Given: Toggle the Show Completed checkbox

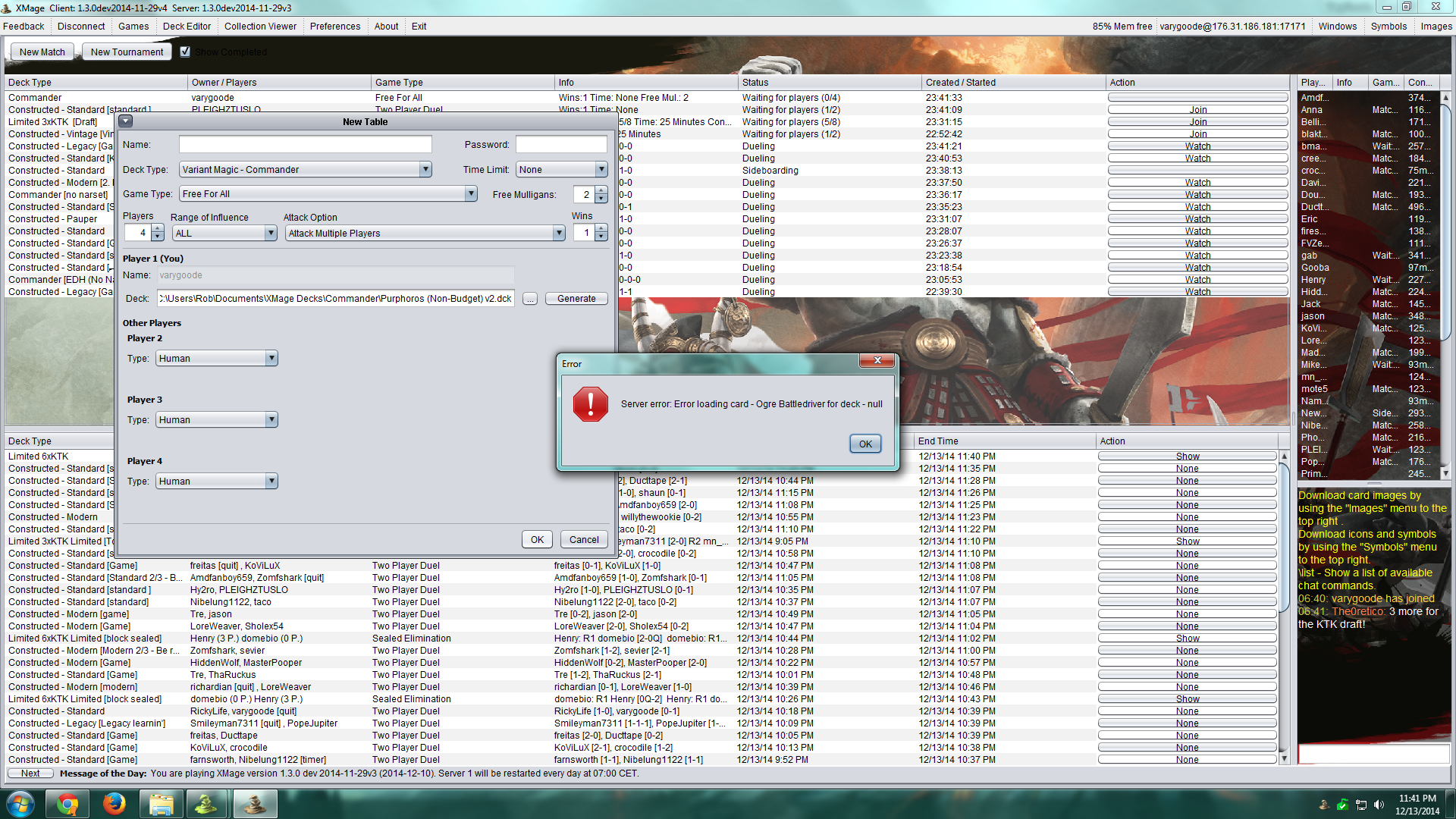Looking at the screenshot, I should pyautogui.click(x=185, y=52).
